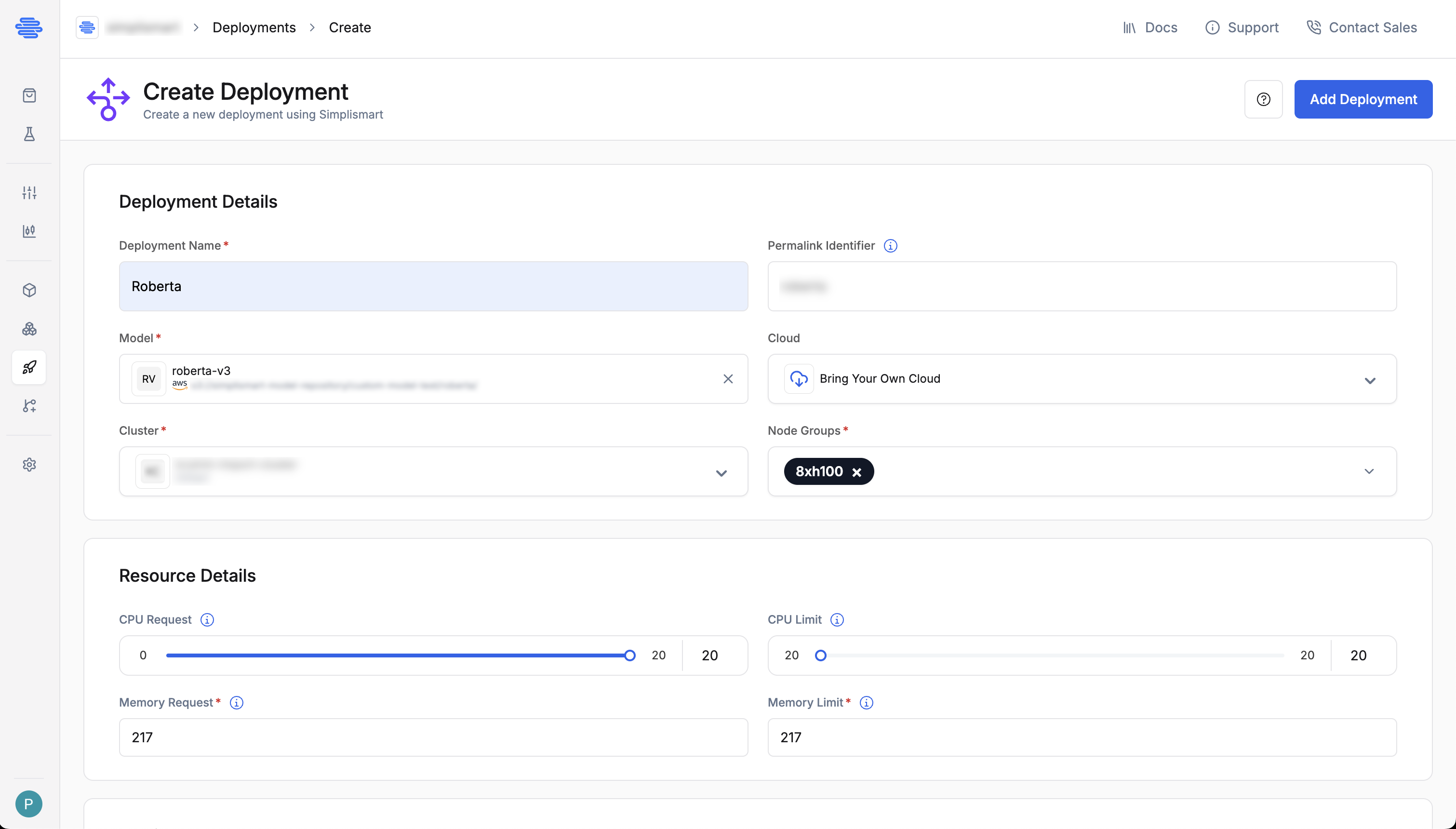The image size is (1456, 829).
Task: Open Docs link
Action: click(1150, 27)
